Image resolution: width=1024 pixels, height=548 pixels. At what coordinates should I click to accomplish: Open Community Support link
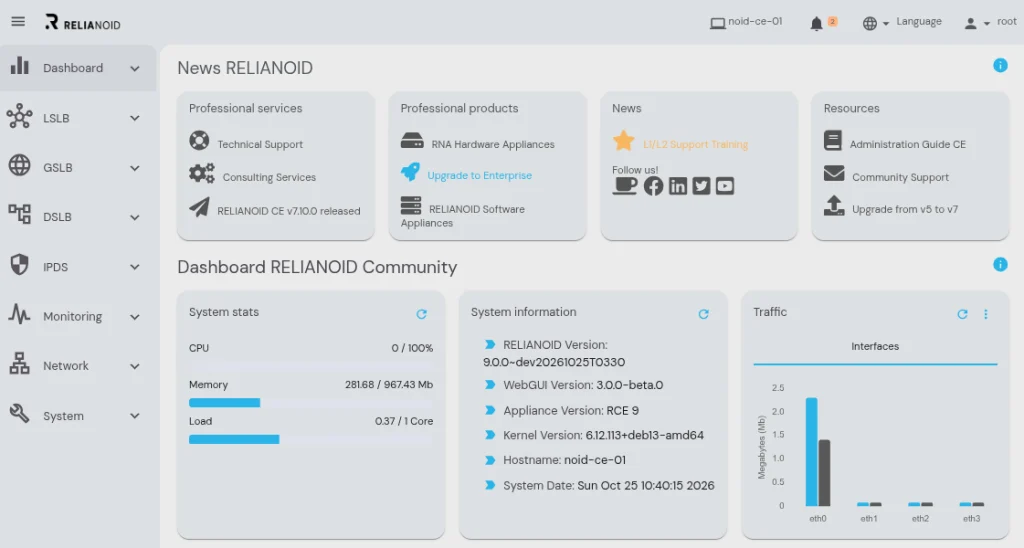900,177
